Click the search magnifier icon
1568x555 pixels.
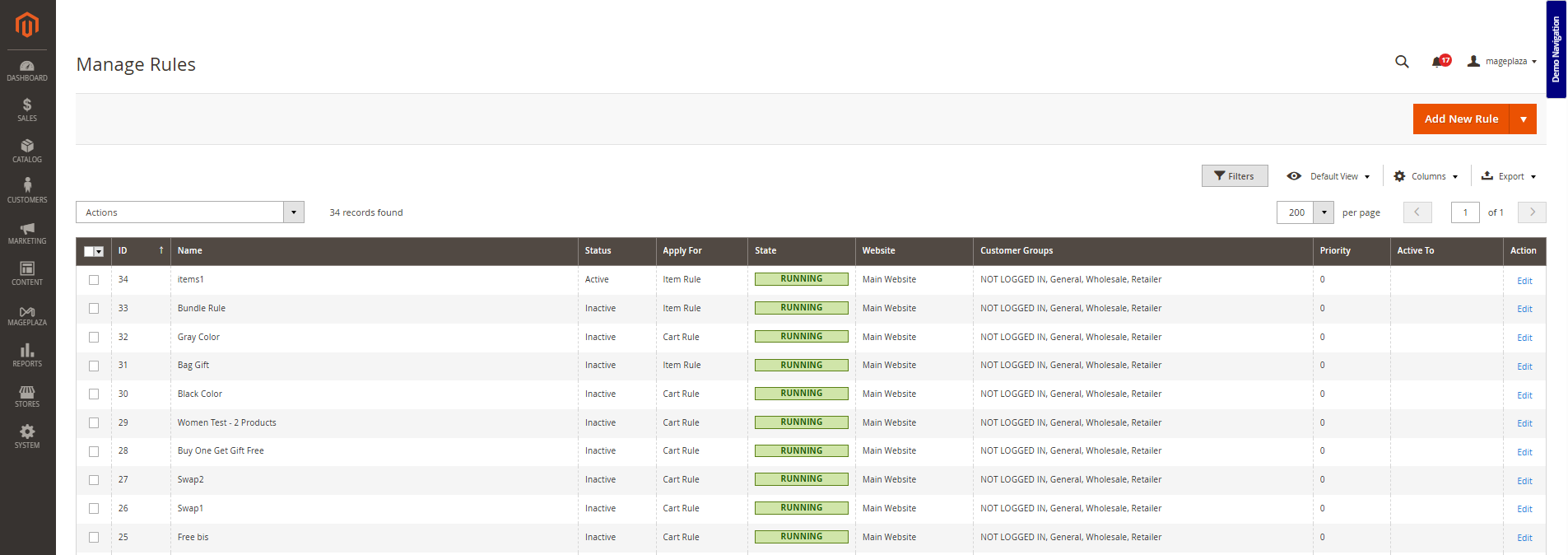tap(1402, 62)
